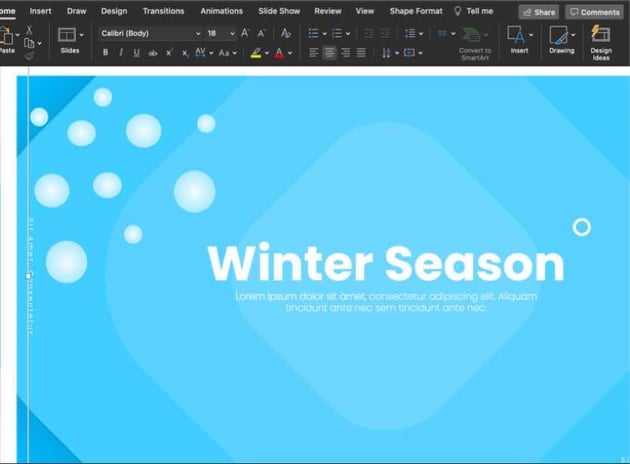Open the Shape Format tab
The image size is (630, 464).
coord(415,11)
